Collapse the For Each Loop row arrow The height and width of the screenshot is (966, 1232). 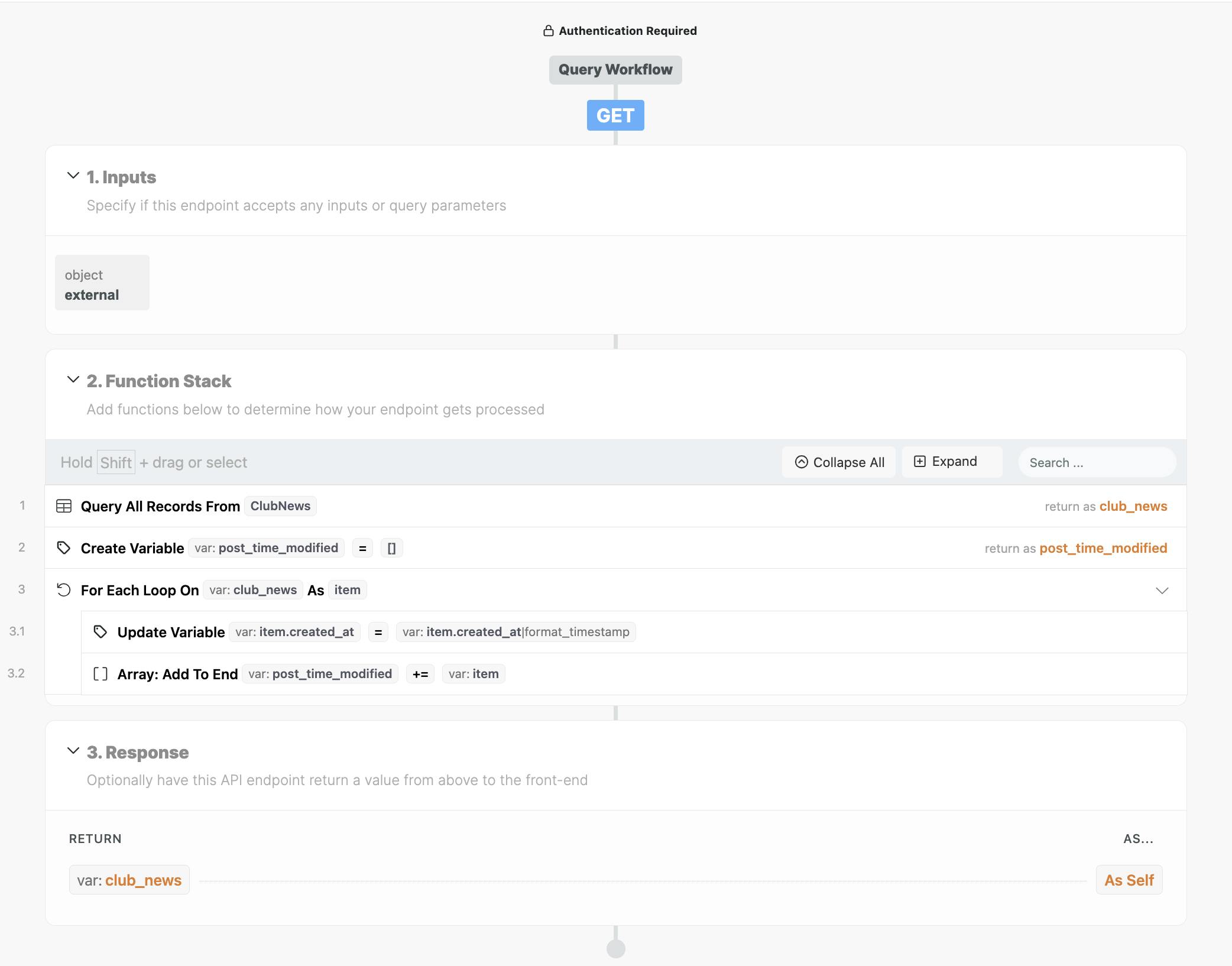(1162, 591)
